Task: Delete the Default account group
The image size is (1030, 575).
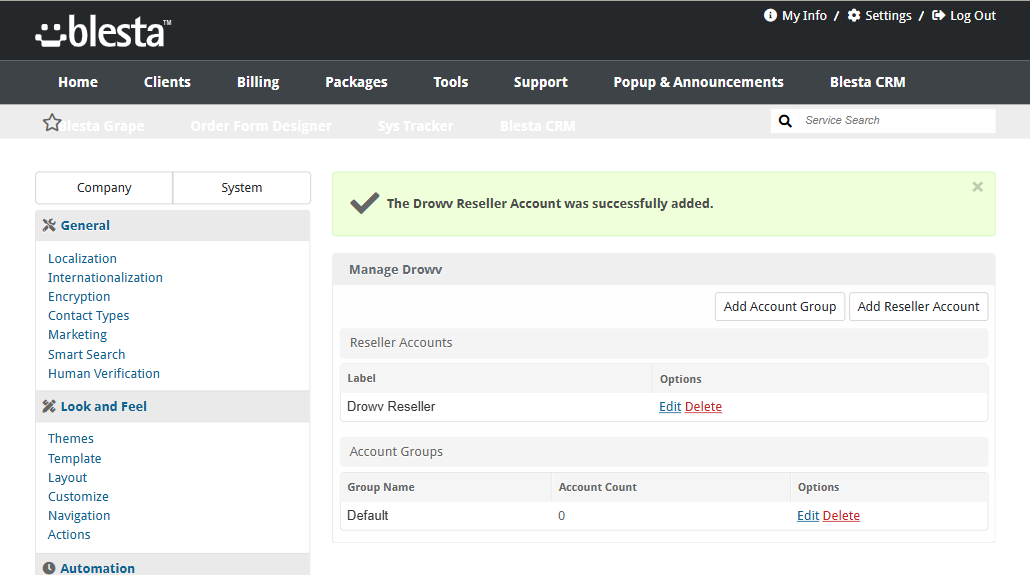Action: click(841, 516)
